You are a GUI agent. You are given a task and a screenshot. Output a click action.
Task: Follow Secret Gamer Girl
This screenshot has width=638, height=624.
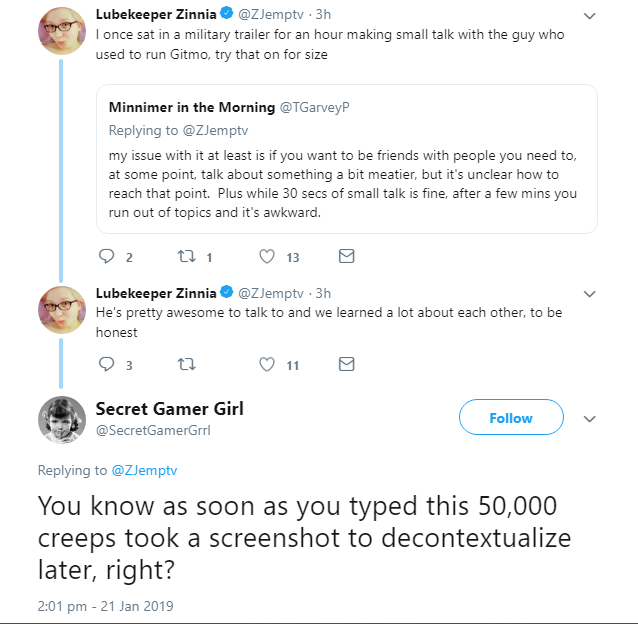coord(511,417)
